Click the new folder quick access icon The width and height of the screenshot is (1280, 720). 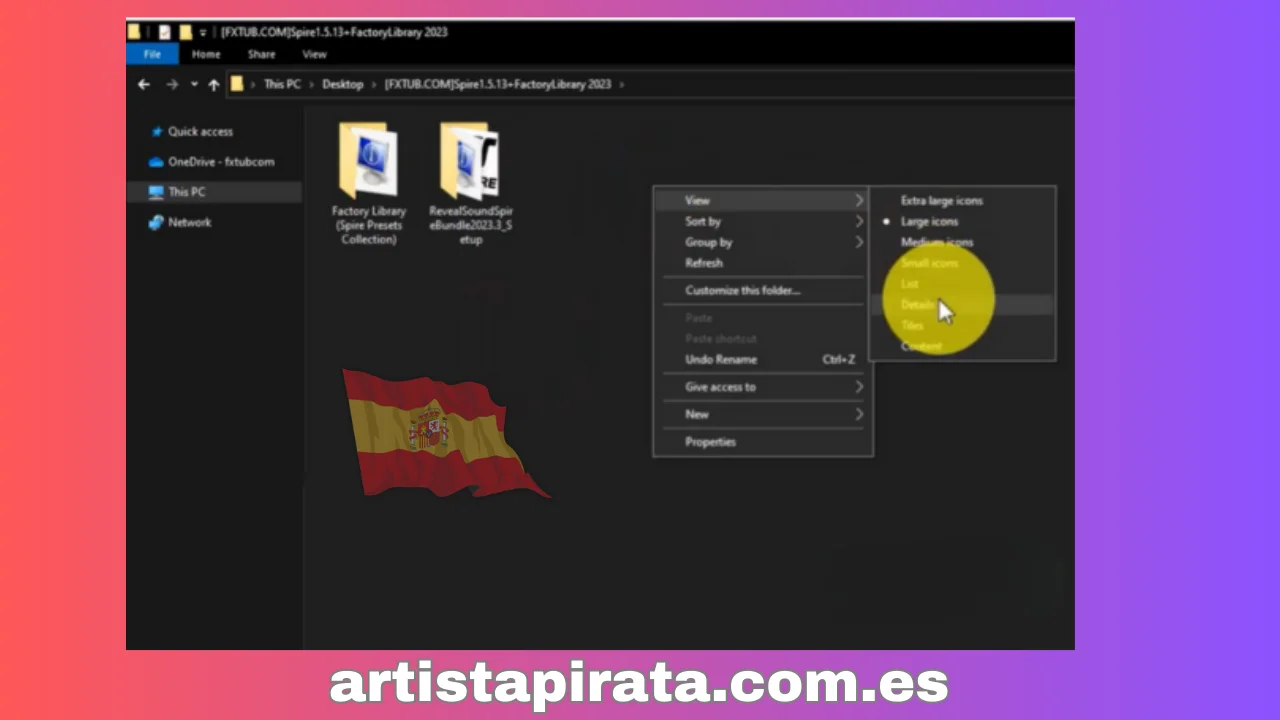pyautogui.click(x=186, y=32)
